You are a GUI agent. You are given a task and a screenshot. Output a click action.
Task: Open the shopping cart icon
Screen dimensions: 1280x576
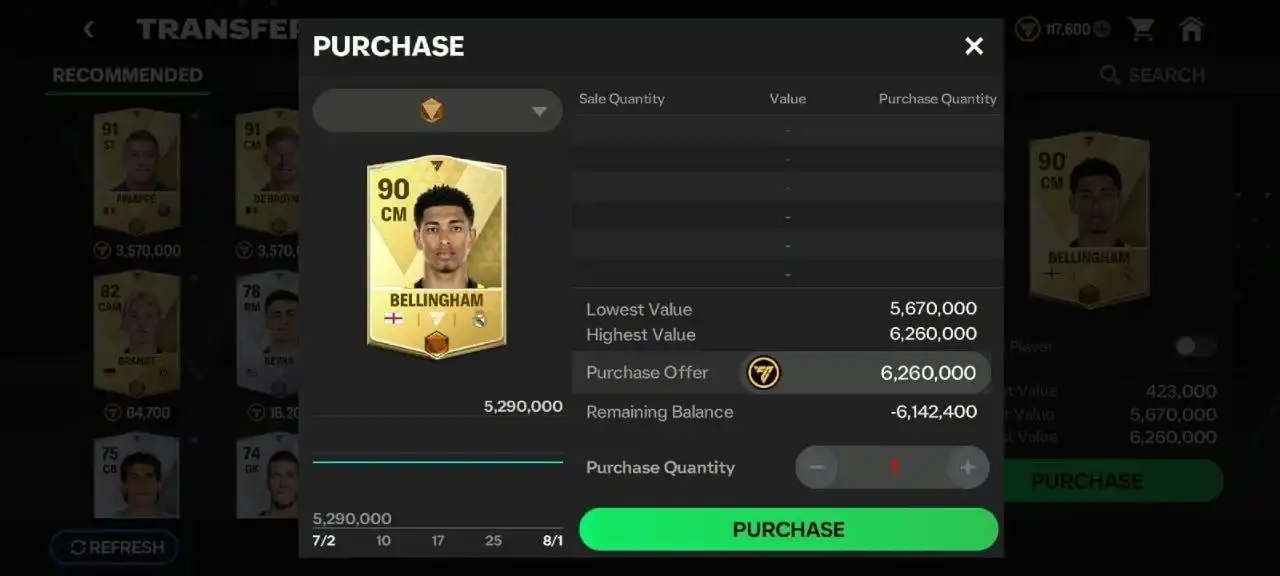point(1141,29)
